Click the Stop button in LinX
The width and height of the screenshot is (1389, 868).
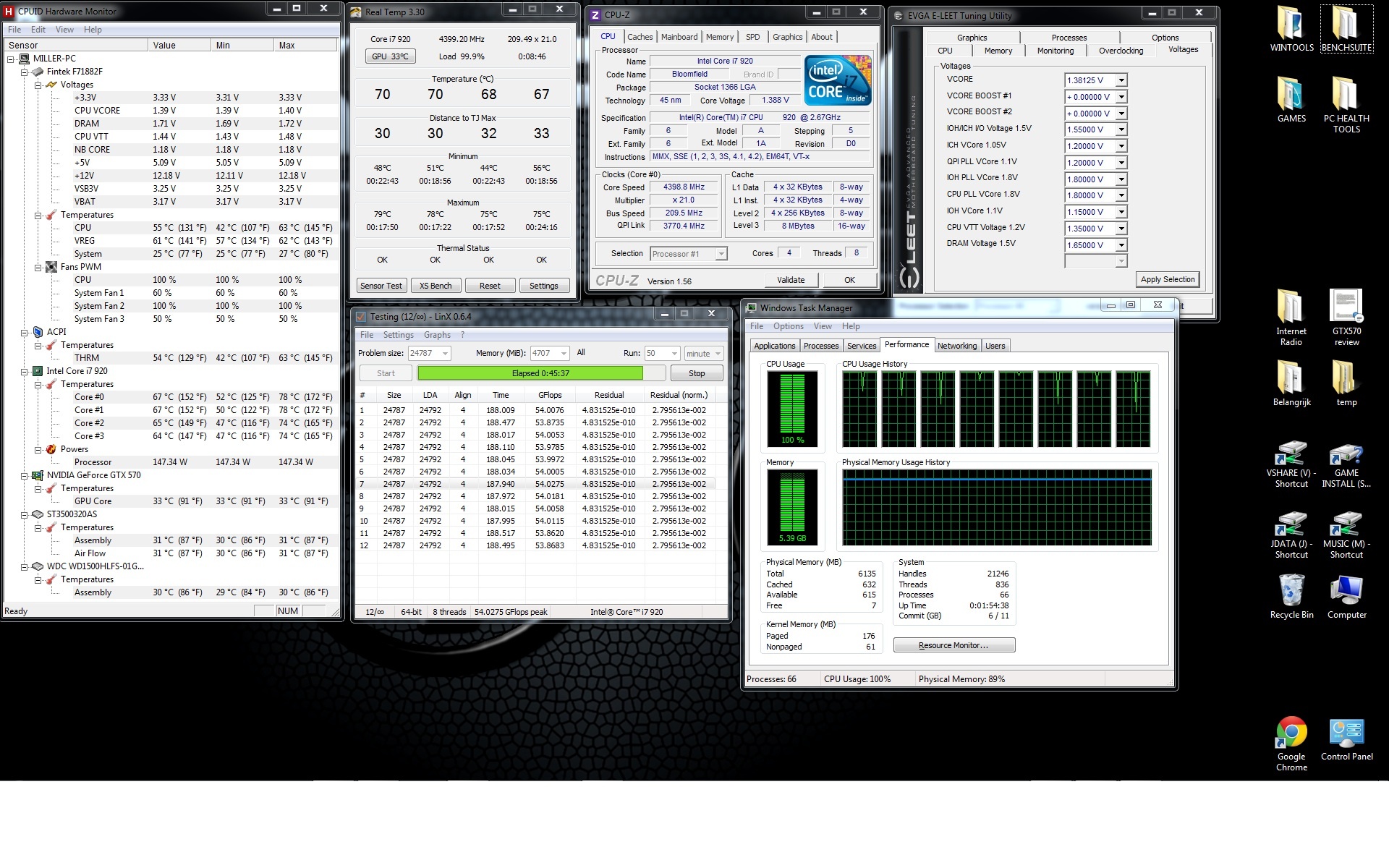[x=696, y=373]
